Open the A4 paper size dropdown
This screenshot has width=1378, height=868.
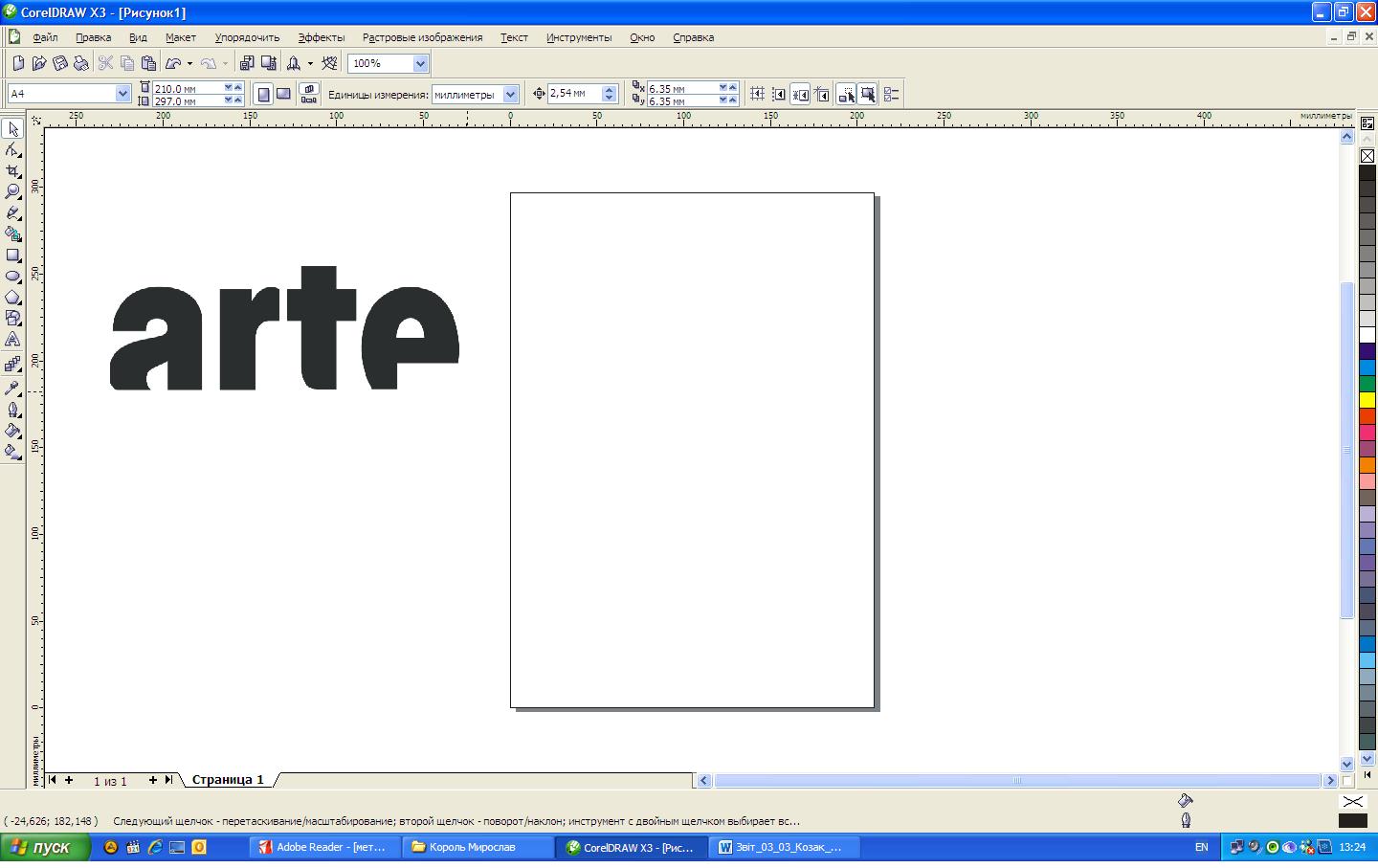122,94
